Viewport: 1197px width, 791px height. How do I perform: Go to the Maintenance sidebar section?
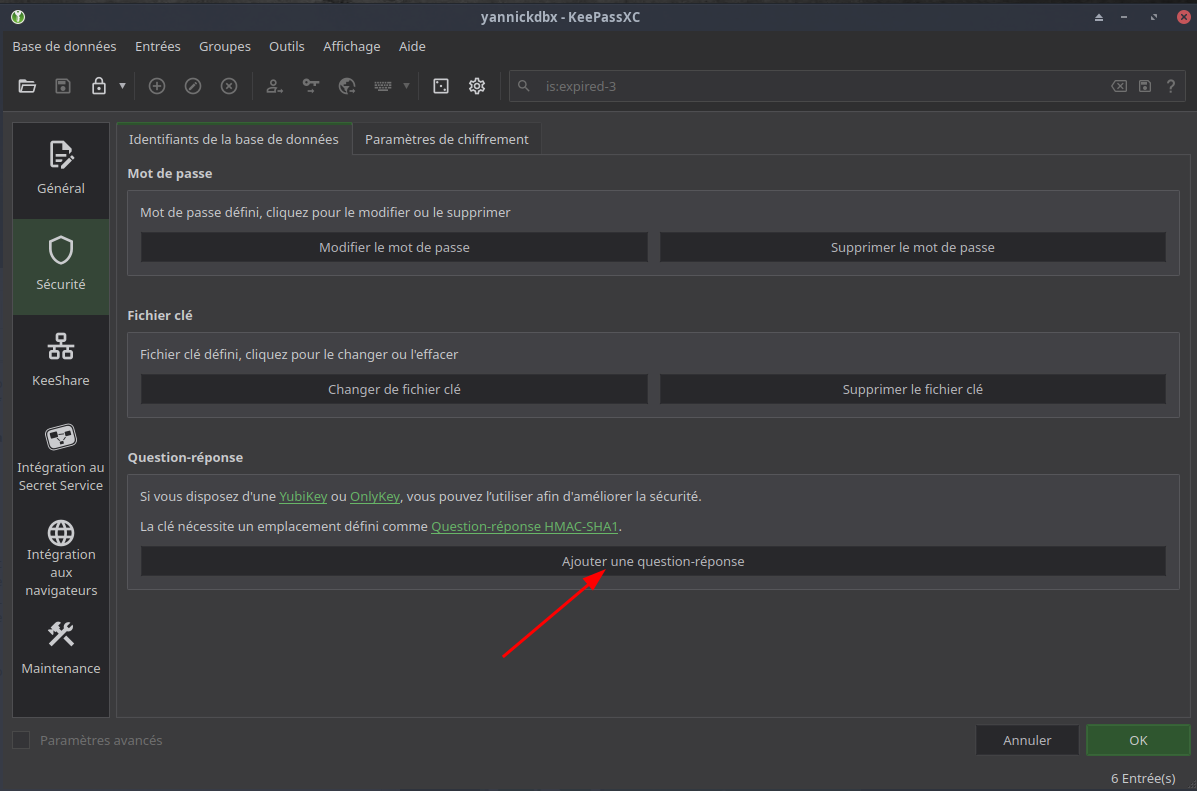[61, 648]
